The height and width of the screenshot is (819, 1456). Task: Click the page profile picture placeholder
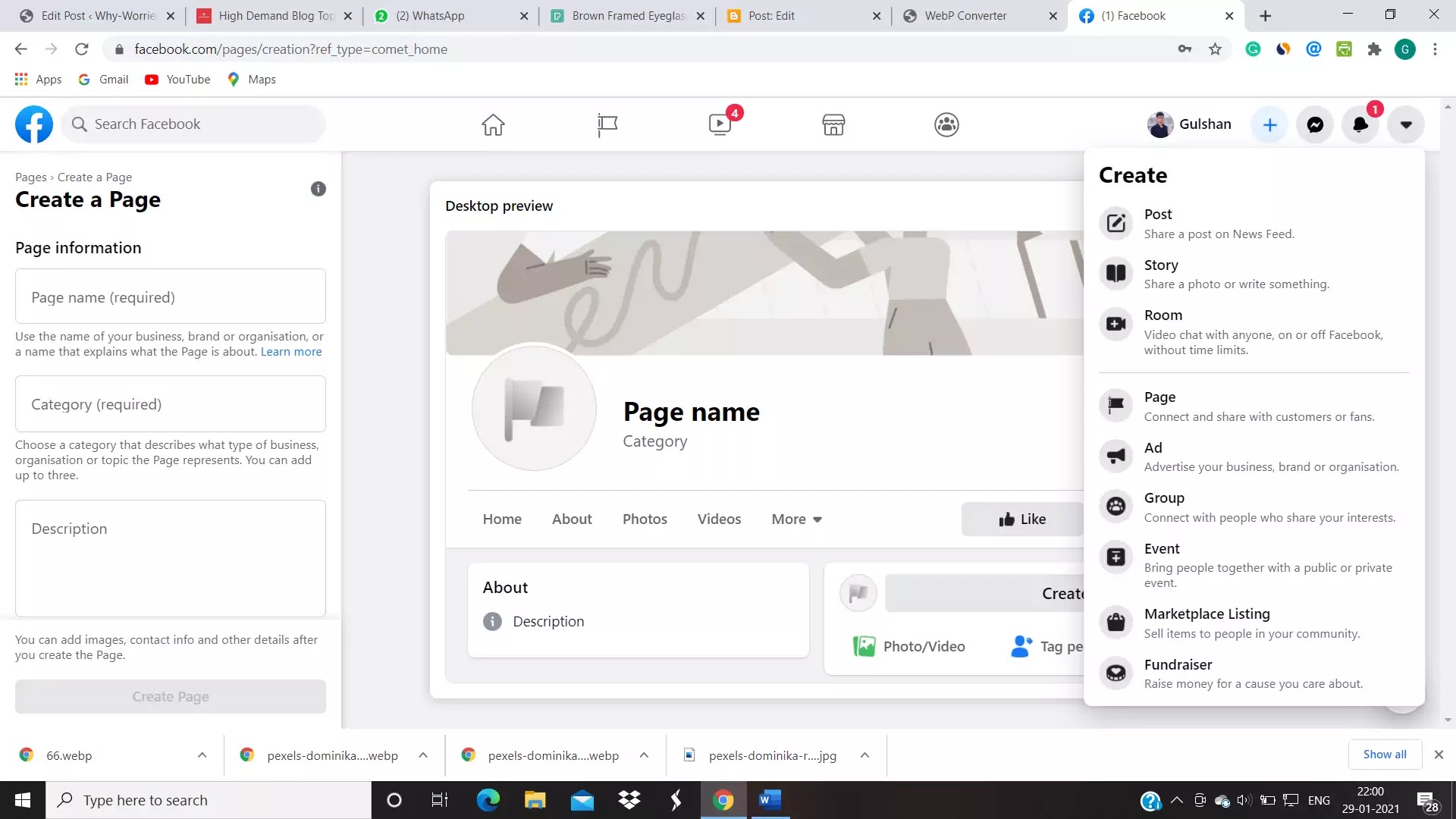coord(534,408)
